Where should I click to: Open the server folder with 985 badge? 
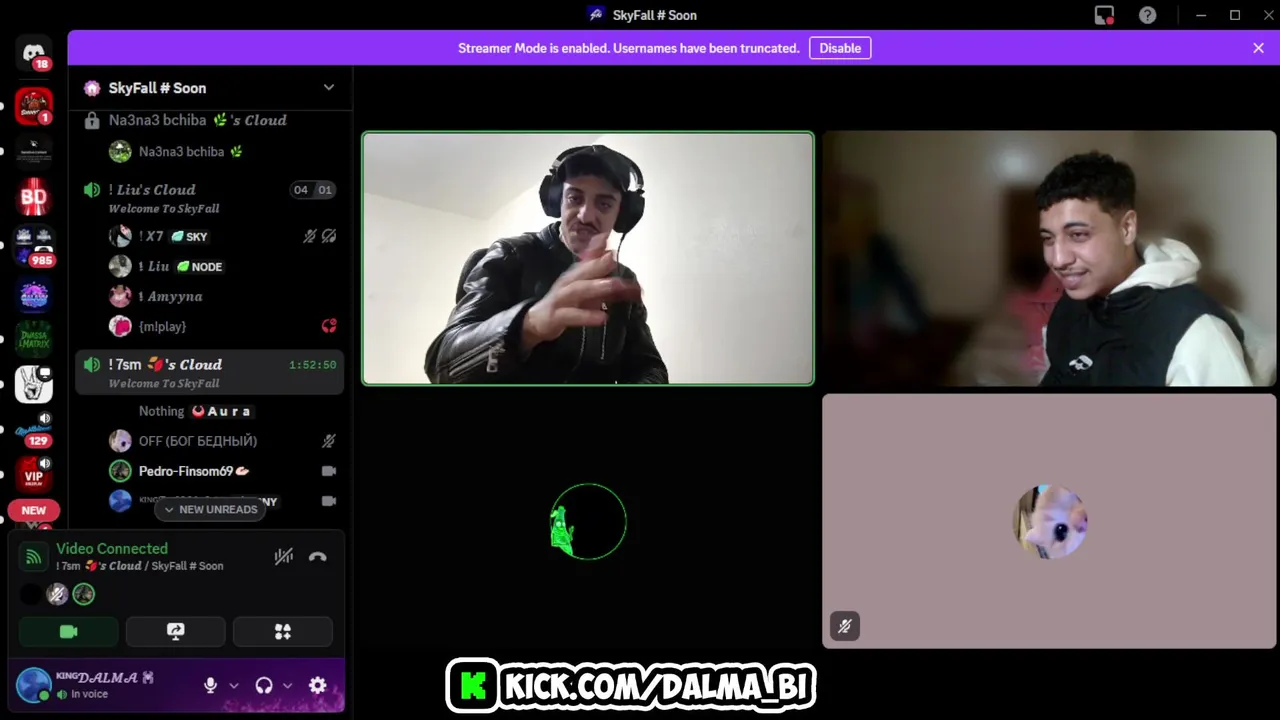coord(34,245)
